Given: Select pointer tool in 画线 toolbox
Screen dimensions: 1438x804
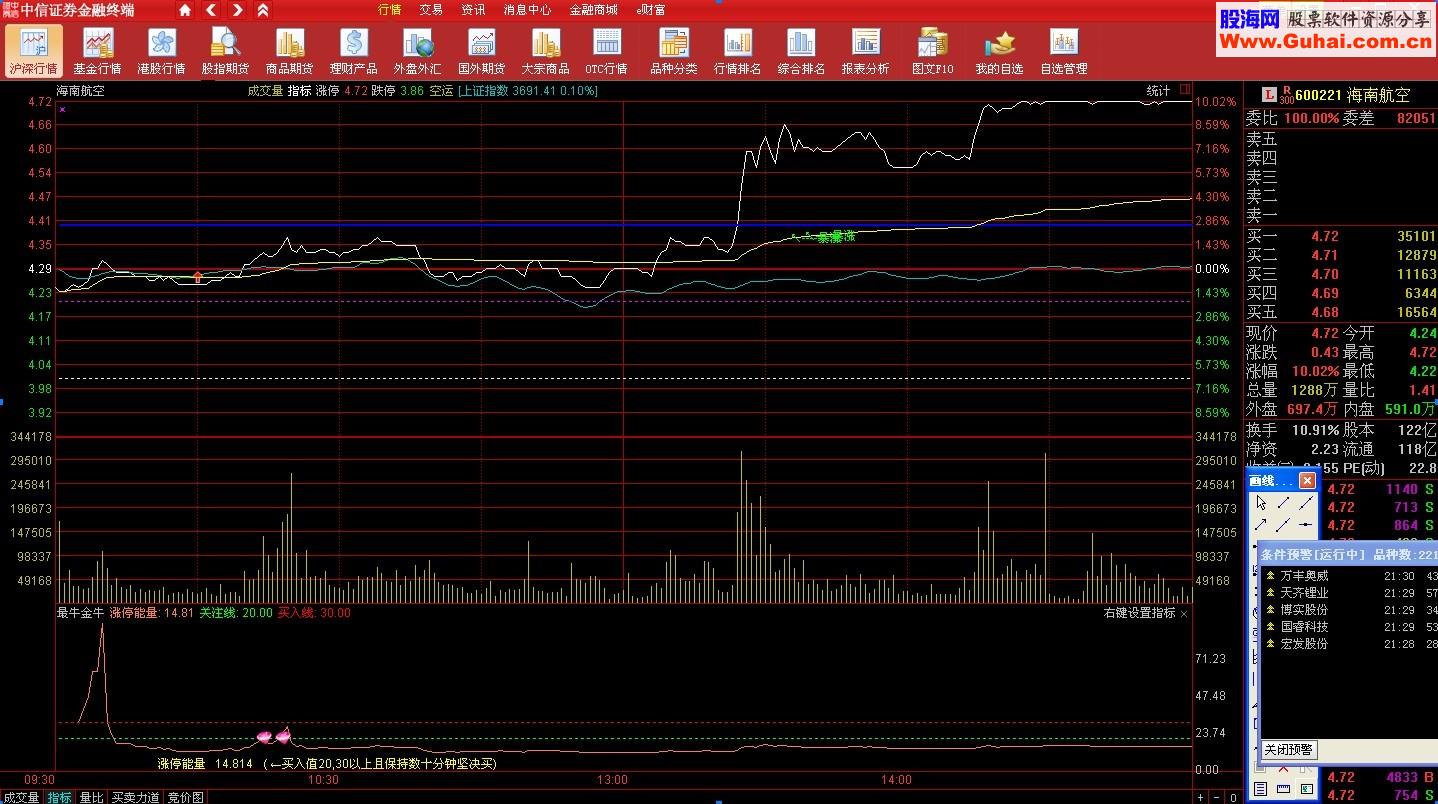Looking at the screenshot, I should pos(1261,503).
